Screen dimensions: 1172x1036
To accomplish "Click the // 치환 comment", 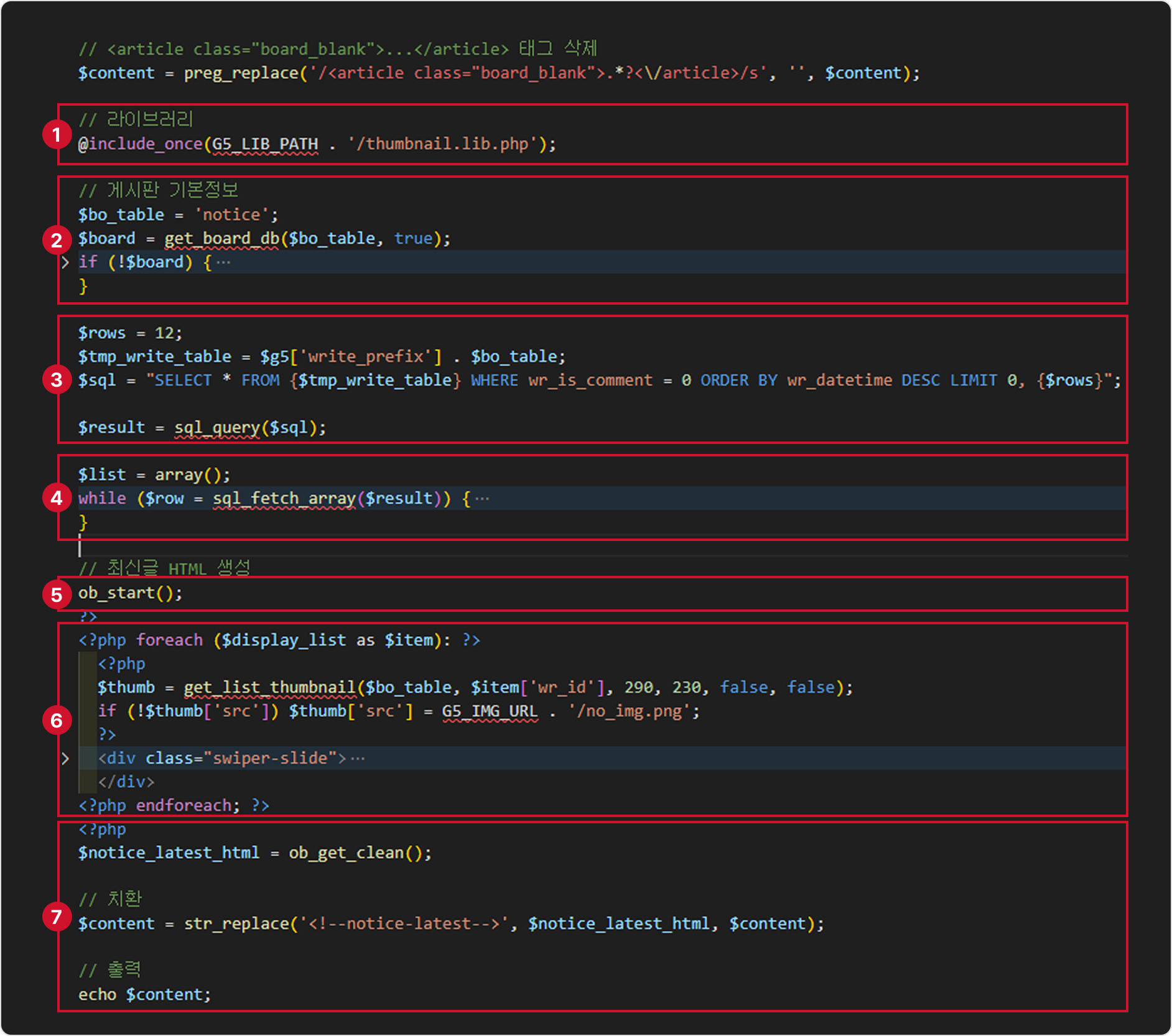I will tap(111, 899).
